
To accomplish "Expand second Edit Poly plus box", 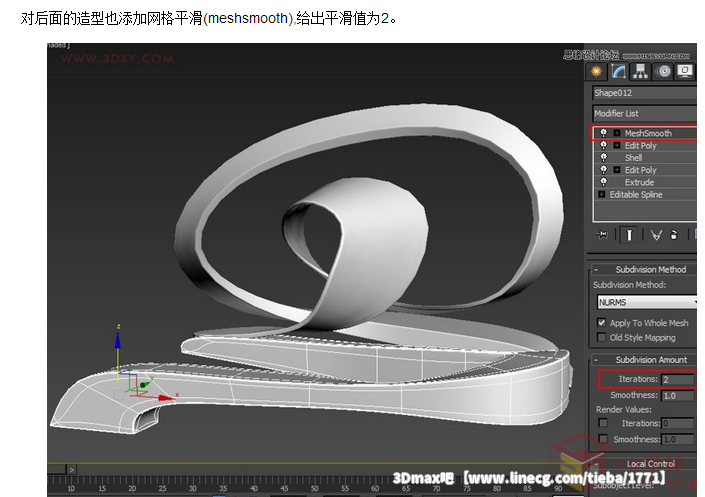I will 617,170.
